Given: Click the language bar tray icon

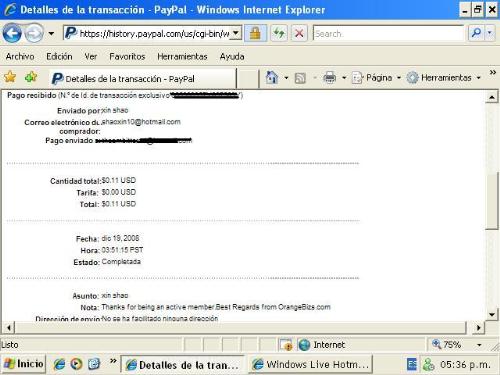Looking at the screenshot, I should tap(412, 365).
